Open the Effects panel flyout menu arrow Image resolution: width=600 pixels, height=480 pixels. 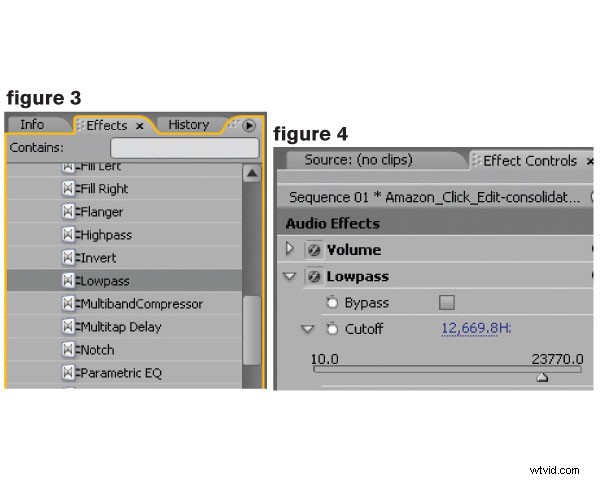[249, 125]
